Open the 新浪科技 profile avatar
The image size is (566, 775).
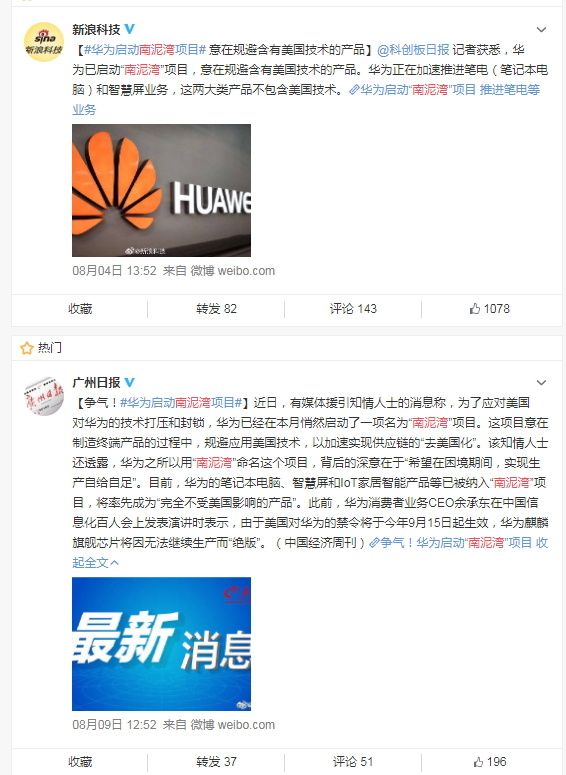tap(44, 42)
